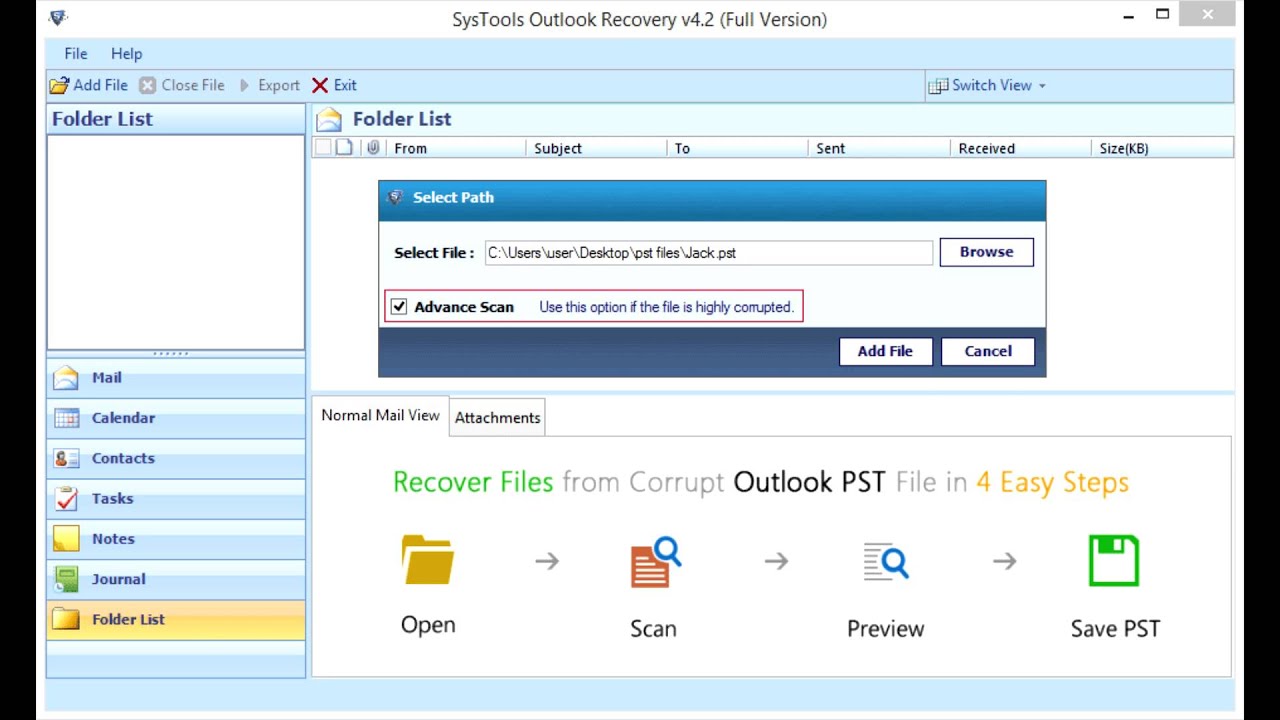Click the Browse button
Image resolution: width=1280 pixels, height=720 pixels.
[986, 252]
